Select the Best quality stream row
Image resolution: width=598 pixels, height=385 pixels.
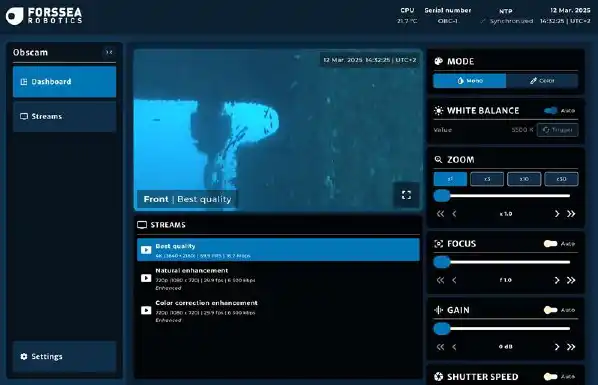278,250
